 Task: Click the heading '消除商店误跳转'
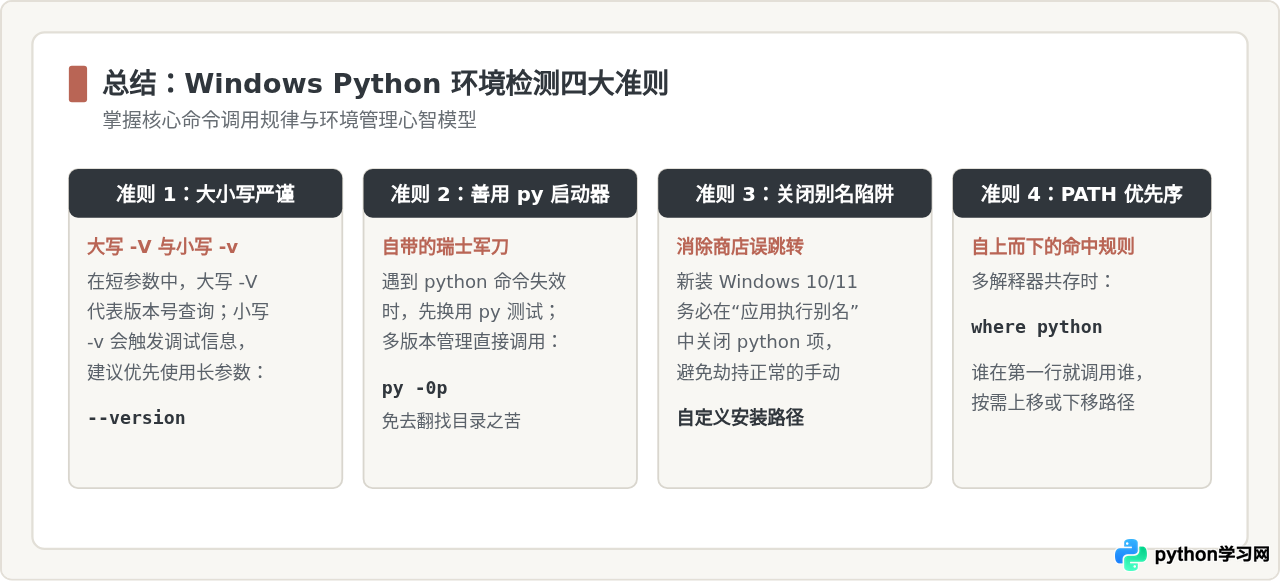tap(740, 247)
